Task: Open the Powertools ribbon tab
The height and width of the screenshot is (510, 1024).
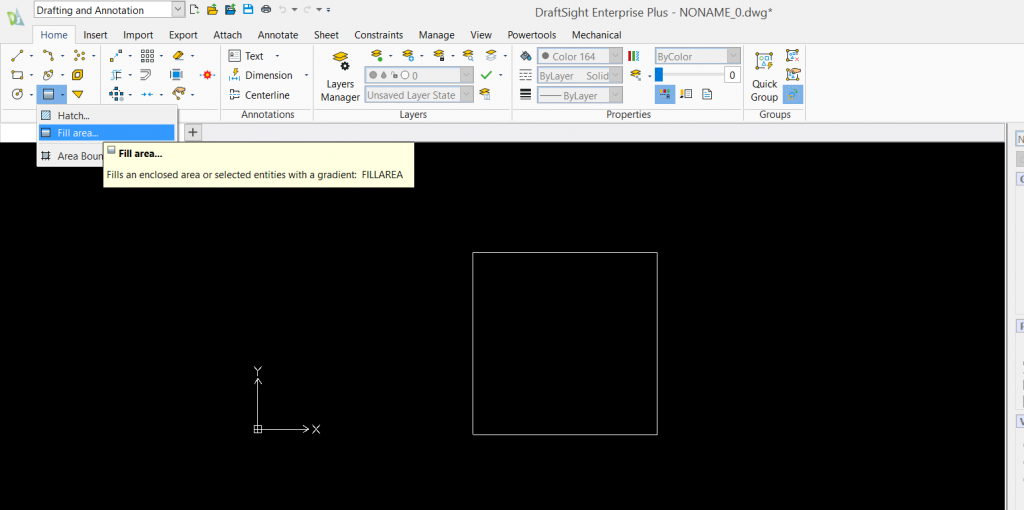Action: click(532, 35)
